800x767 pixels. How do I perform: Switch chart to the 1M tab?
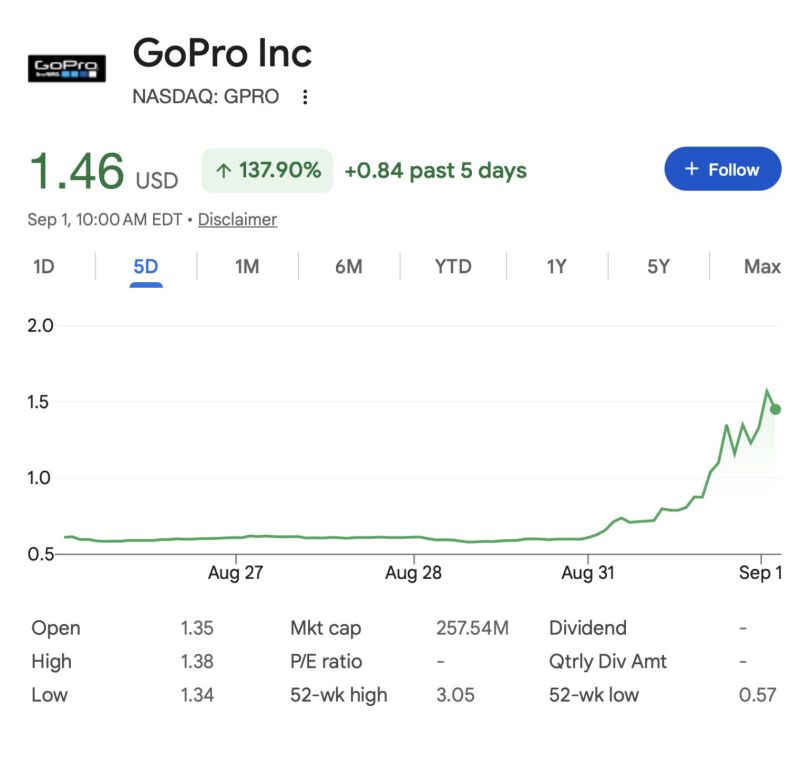tap(247, 266)
